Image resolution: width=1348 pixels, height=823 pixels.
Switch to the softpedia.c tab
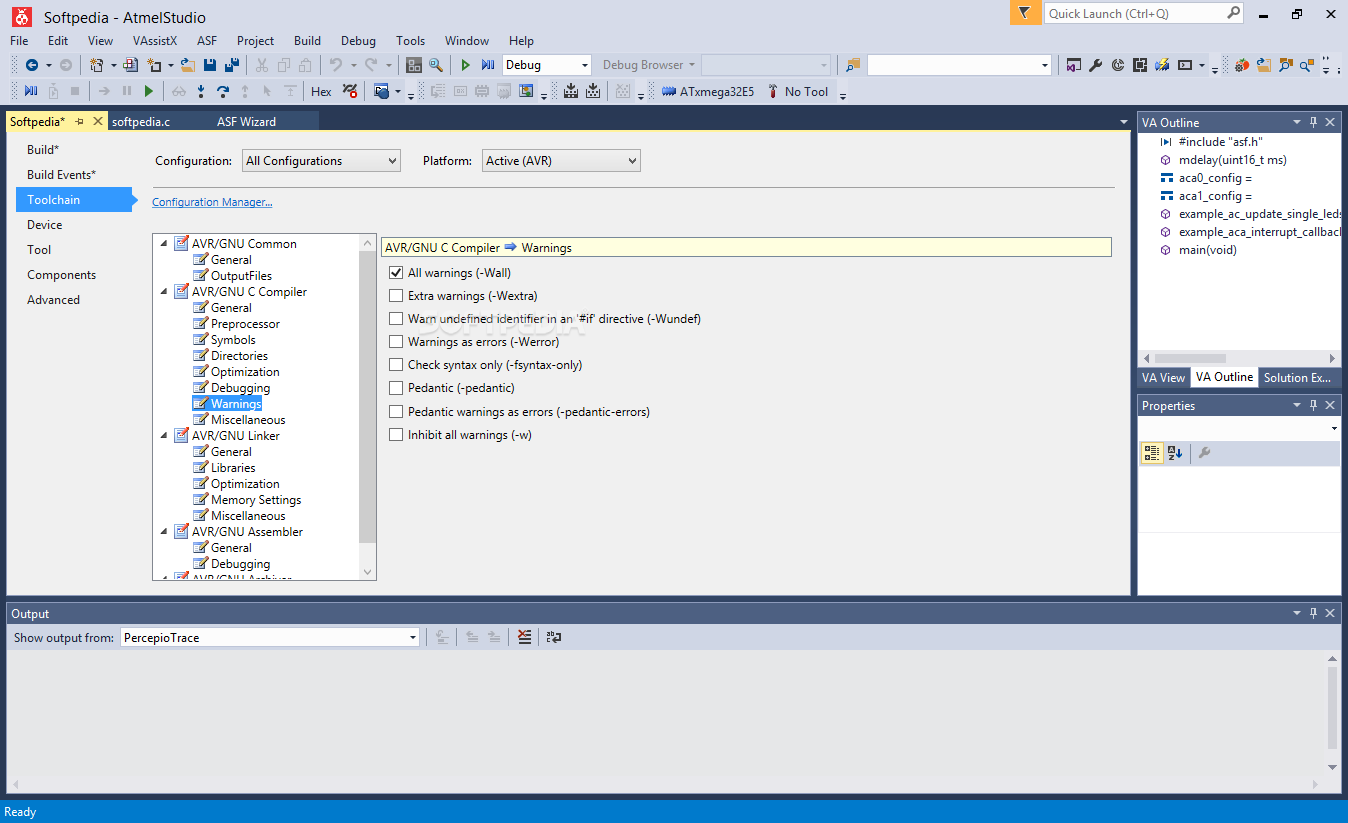pyautogui.click(x=141, y=122)
